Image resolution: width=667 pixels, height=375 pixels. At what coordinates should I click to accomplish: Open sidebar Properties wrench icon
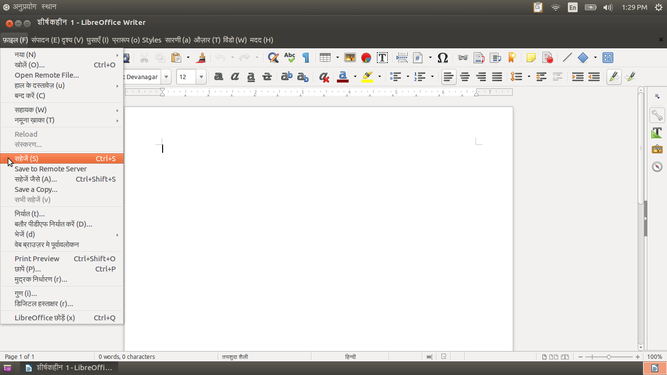click(x=657, y=115)
